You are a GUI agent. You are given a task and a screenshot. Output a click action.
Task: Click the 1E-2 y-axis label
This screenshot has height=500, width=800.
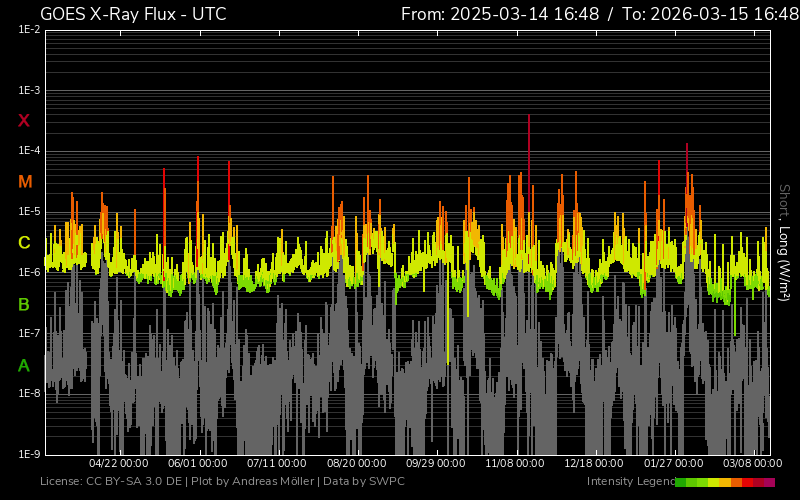[29, 30]
